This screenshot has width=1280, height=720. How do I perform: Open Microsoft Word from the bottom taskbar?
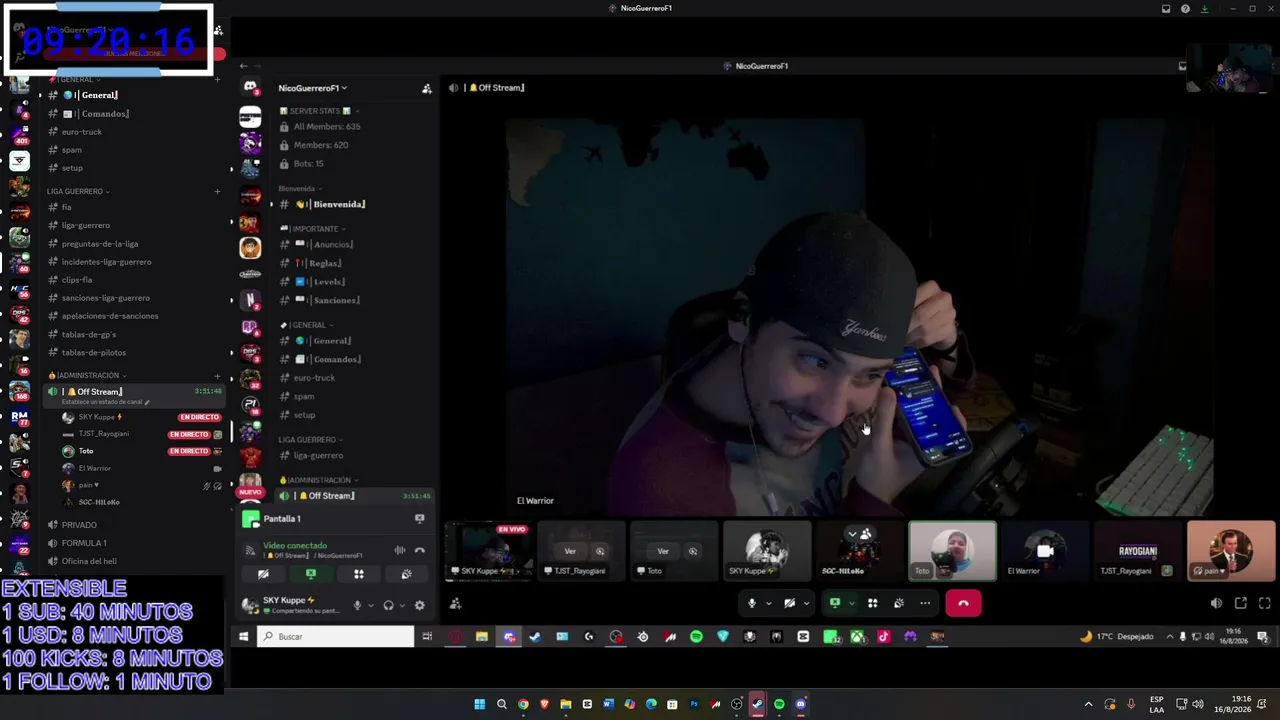click(608, 704)
